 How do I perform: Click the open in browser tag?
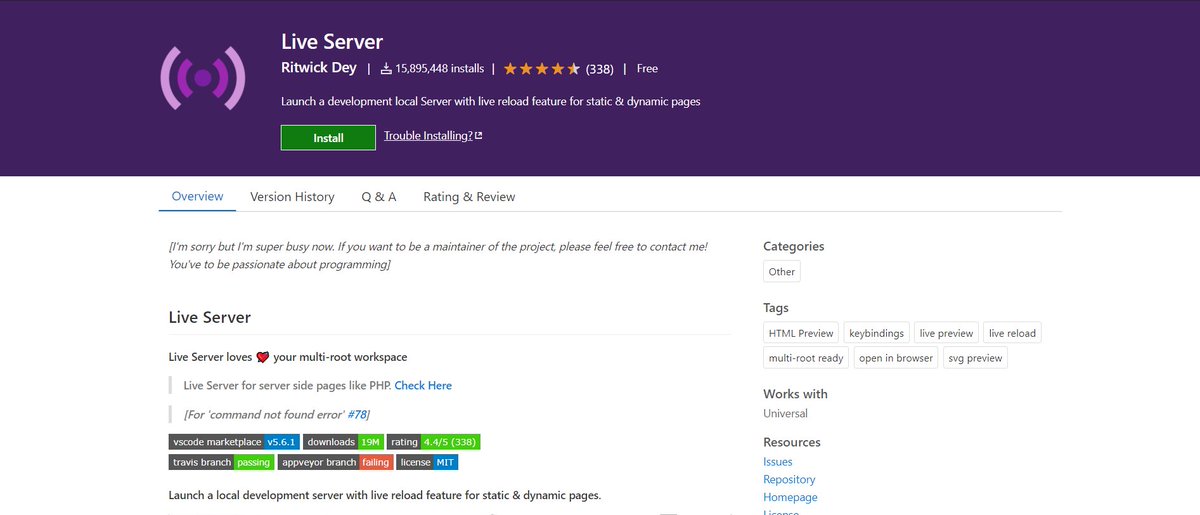[896, 358]
